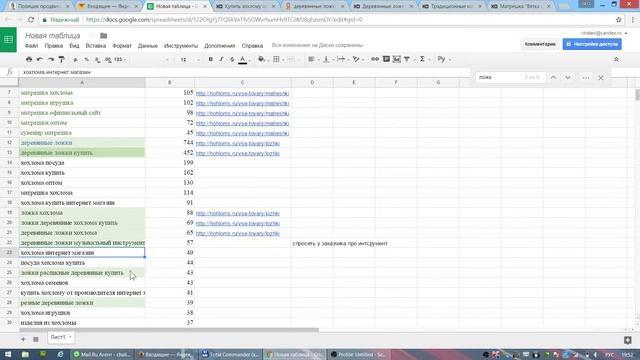The image size is (640, 360).
Task: Open the fill color picker
Action: click(x=261, y=60)
